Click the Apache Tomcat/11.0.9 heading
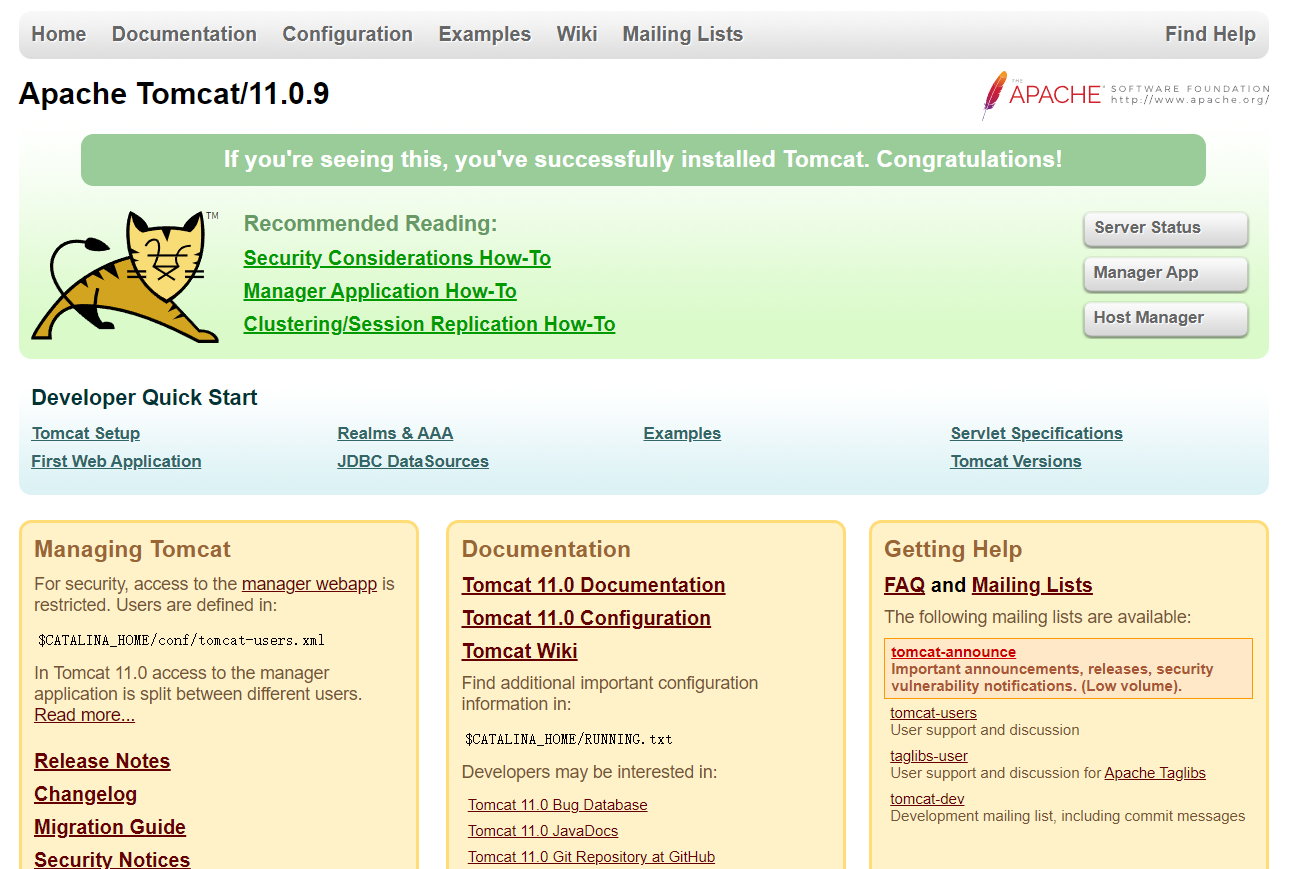This screenshot has width=1289, height=869. tap(174, 94)
